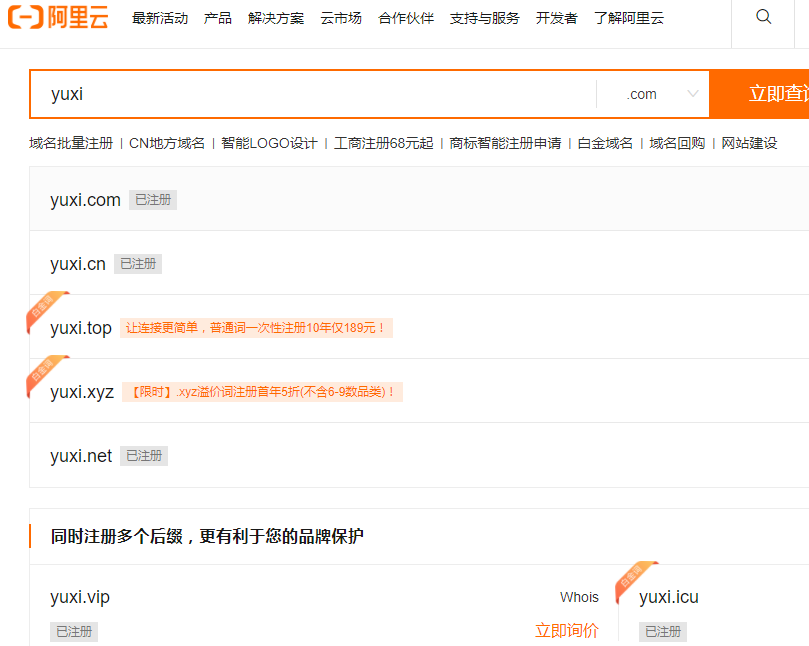Expand the 了解阿里云 navigation menu

628,17
